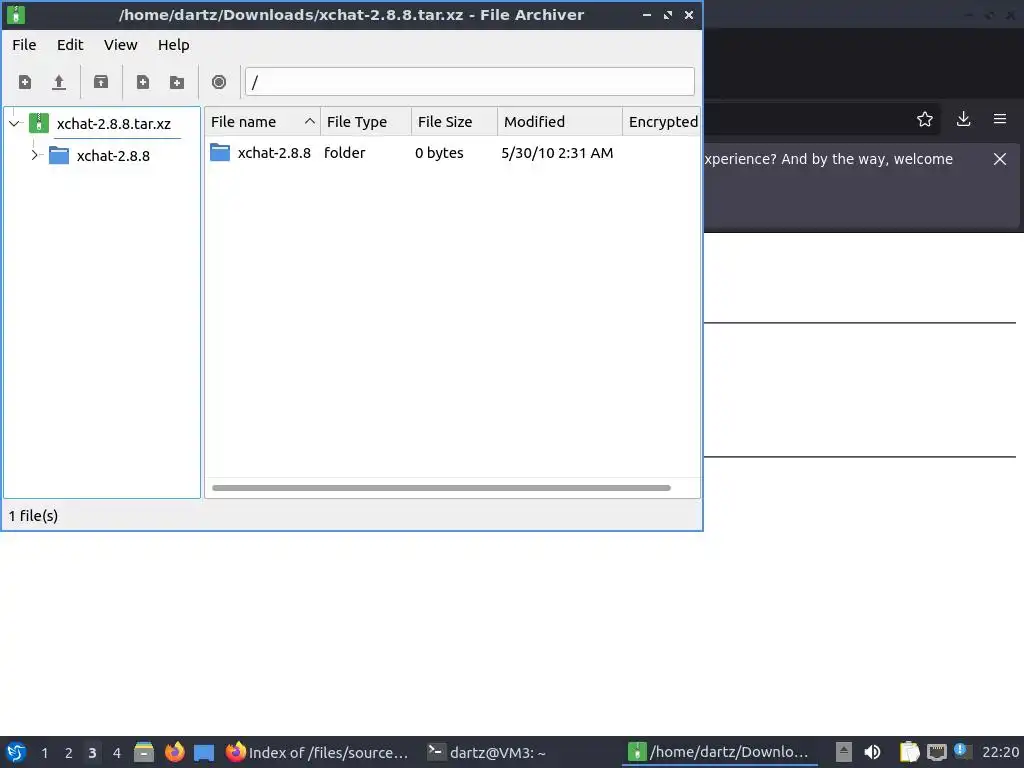Click the File Archiver title bar app icon

[x=16, y=14]
